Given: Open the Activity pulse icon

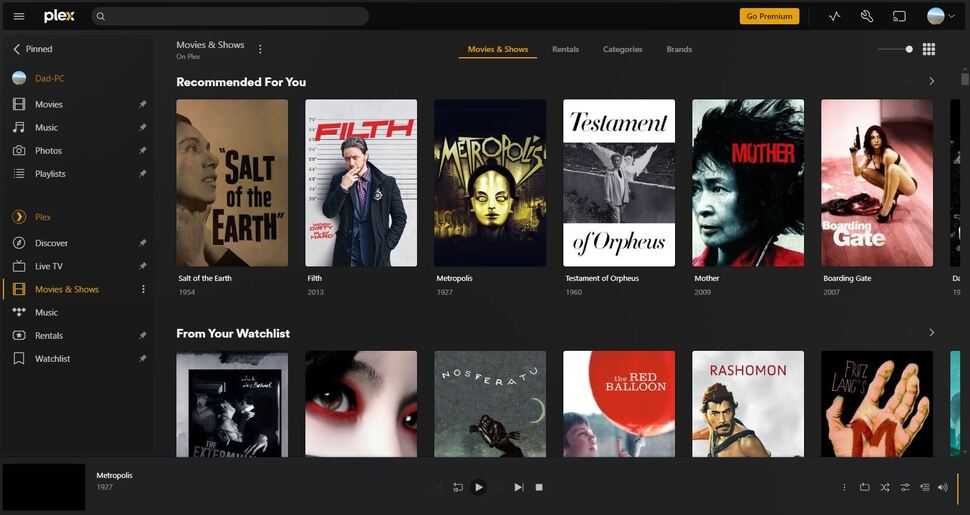Looking at the screenshot, I should pyautogui.click(x=835, y=17).
